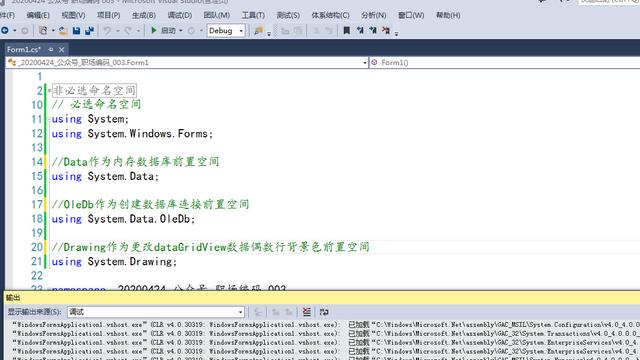The width and height of the screenshot is (640, 360).
Task: Pin the Form1.cs tab
Action: click(x=51, y=49)
